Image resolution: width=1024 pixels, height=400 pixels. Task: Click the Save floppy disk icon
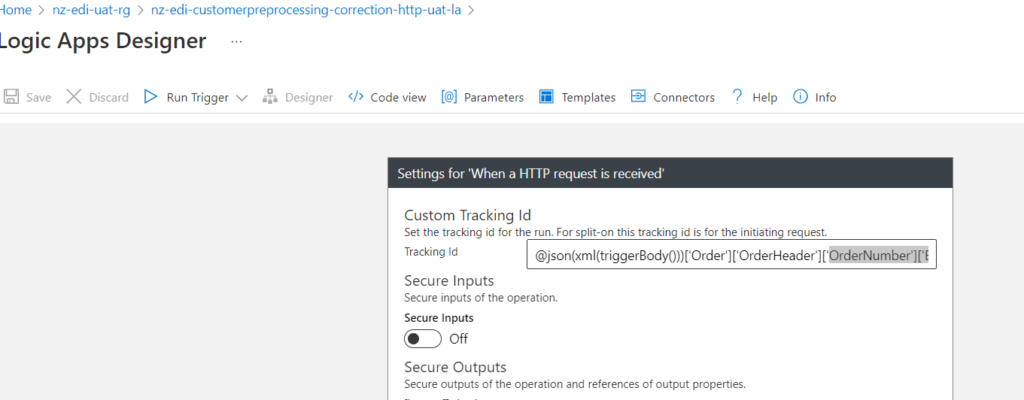click(10, 97)
